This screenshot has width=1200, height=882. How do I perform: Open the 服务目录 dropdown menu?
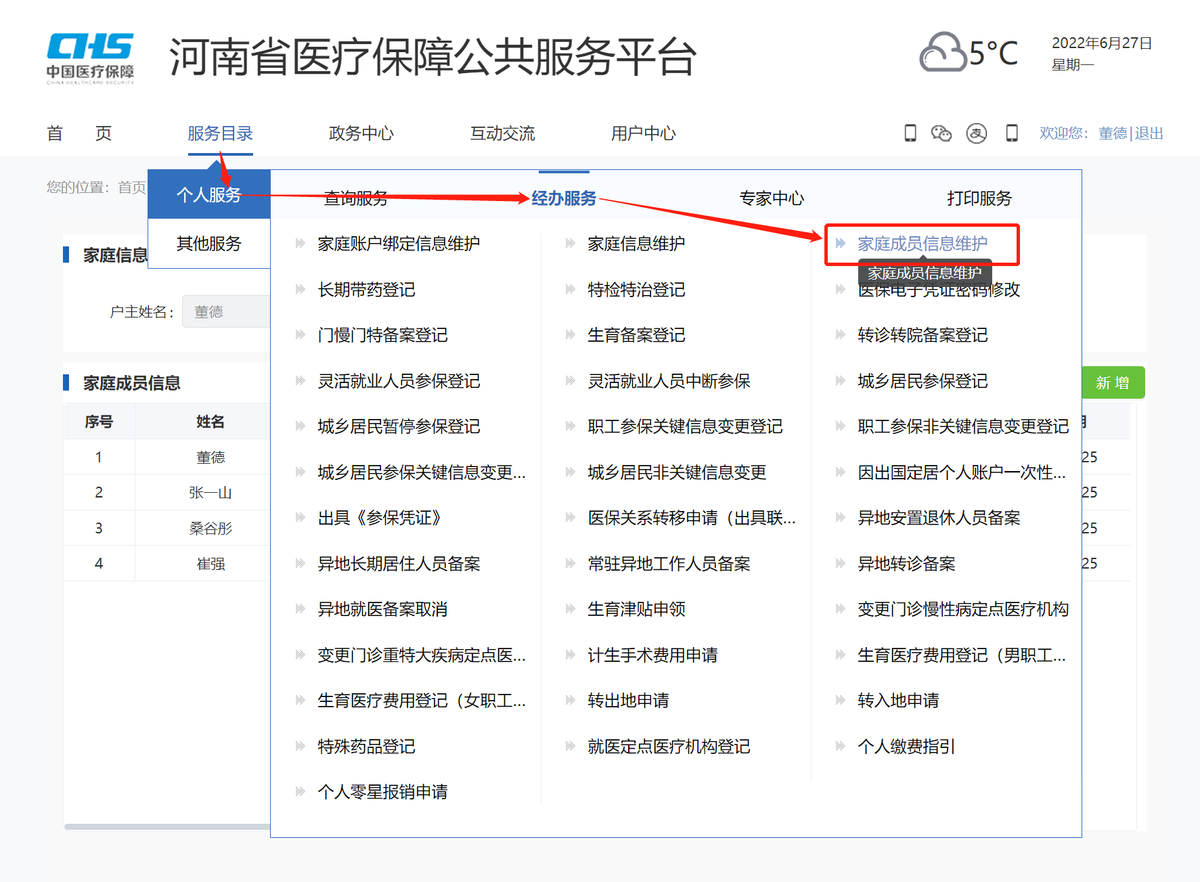221,131
